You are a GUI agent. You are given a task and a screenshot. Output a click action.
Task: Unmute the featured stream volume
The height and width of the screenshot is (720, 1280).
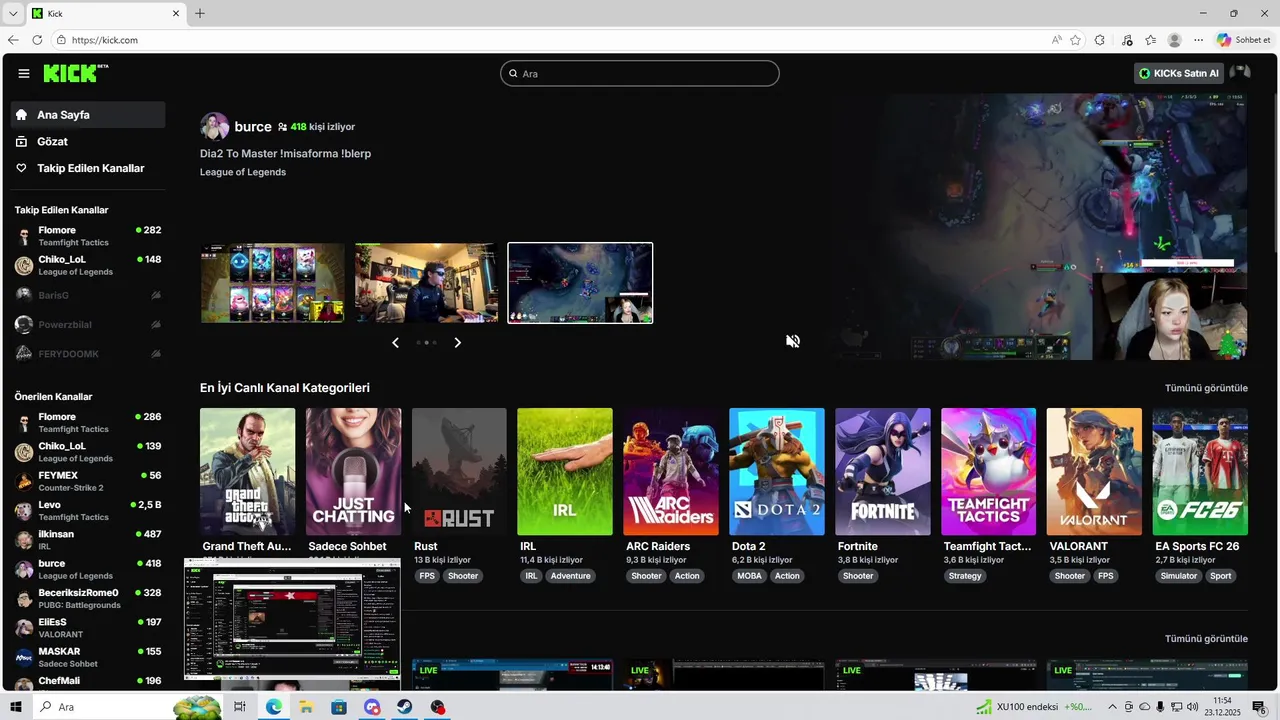(793, 341)
